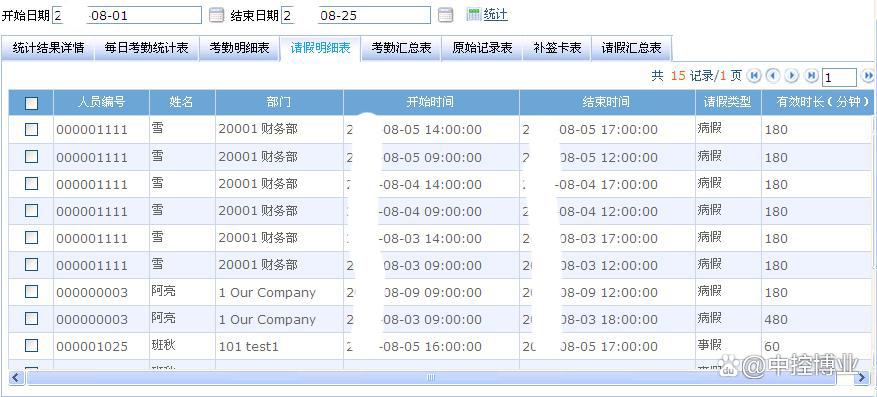Click 1 Our Company in the 480-minute row
Viewport: 877px width, 397px height.
[267, 319]
